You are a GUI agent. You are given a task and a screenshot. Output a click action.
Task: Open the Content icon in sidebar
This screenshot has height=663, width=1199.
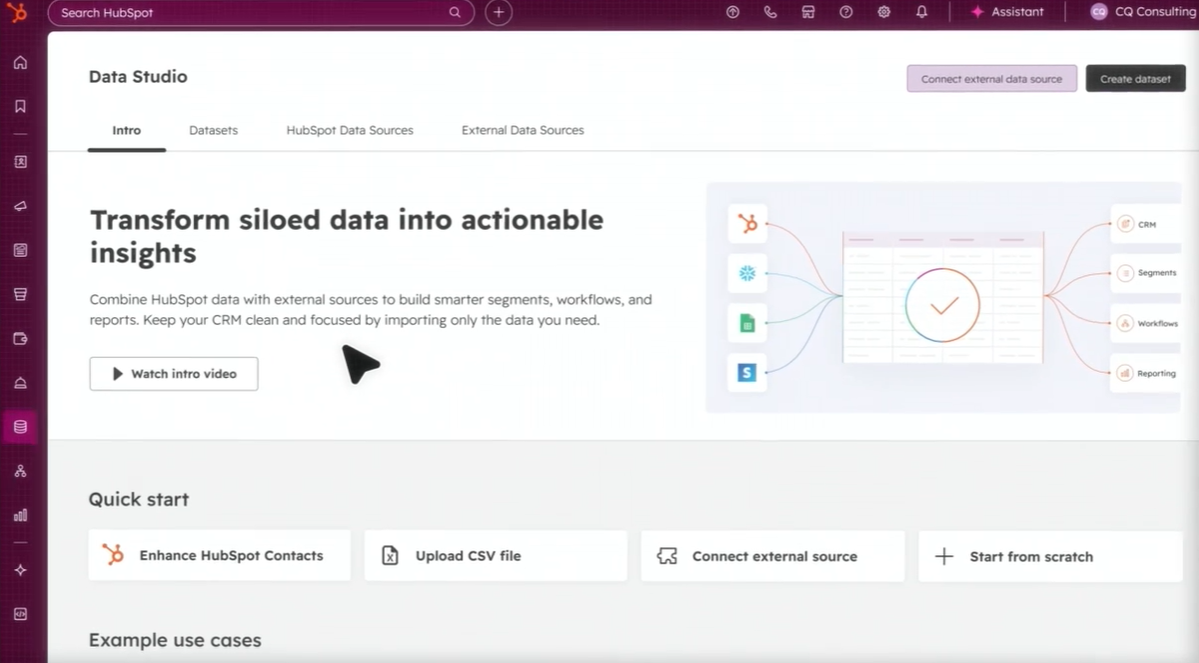click(21, 250)
